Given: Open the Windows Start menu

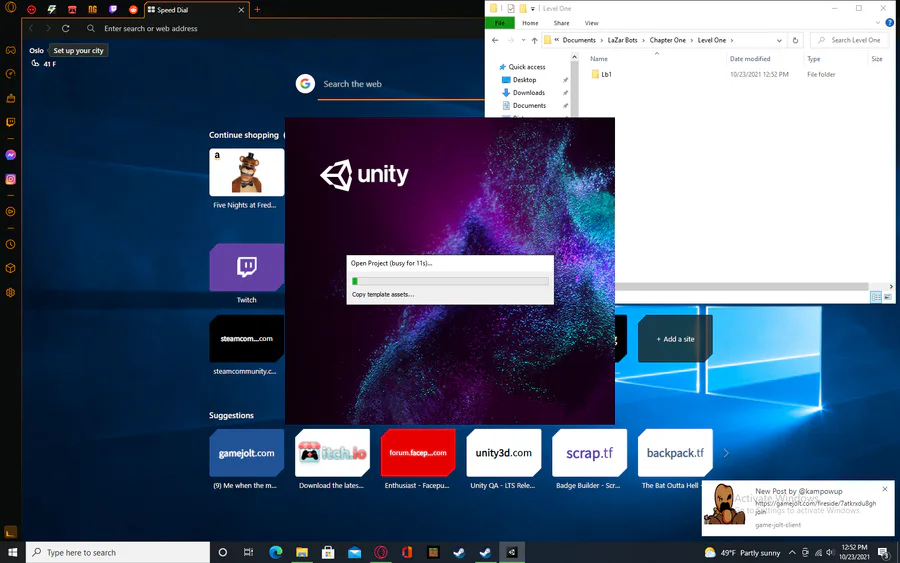Looking at the screenshot, I should tap(13, 552).
